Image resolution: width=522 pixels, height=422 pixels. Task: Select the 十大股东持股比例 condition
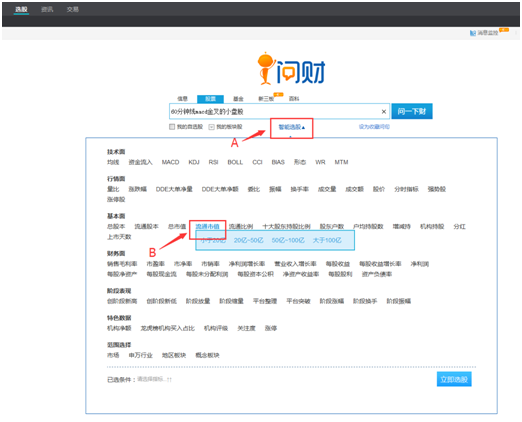(x=286, y=227)
